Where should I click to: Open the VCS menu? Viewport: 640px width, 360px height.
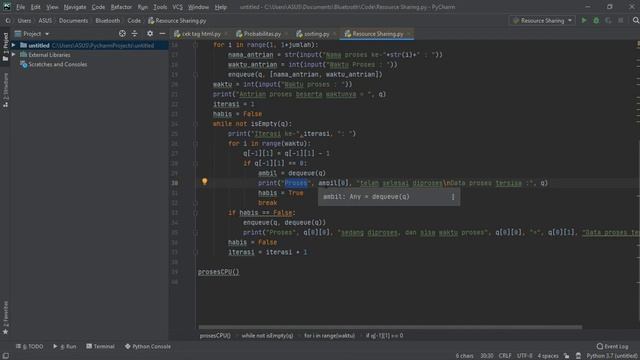point(177,7)
